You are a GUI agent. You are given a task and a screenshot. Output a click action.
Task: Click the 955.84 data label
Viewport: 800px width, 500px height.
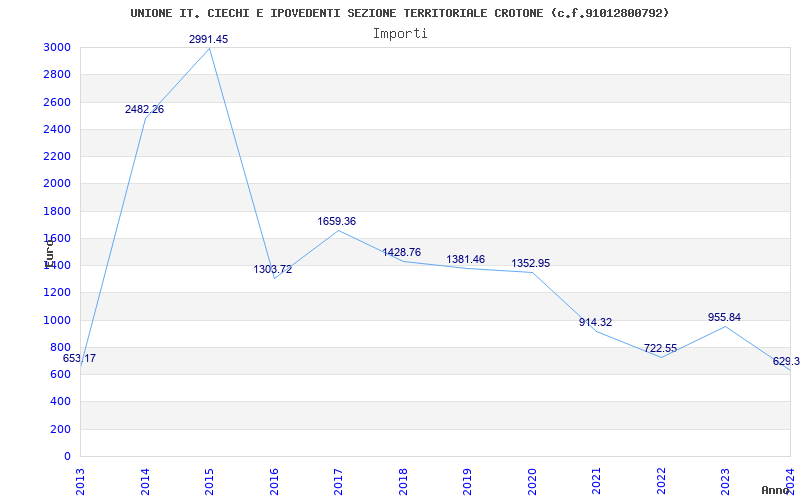724,317
